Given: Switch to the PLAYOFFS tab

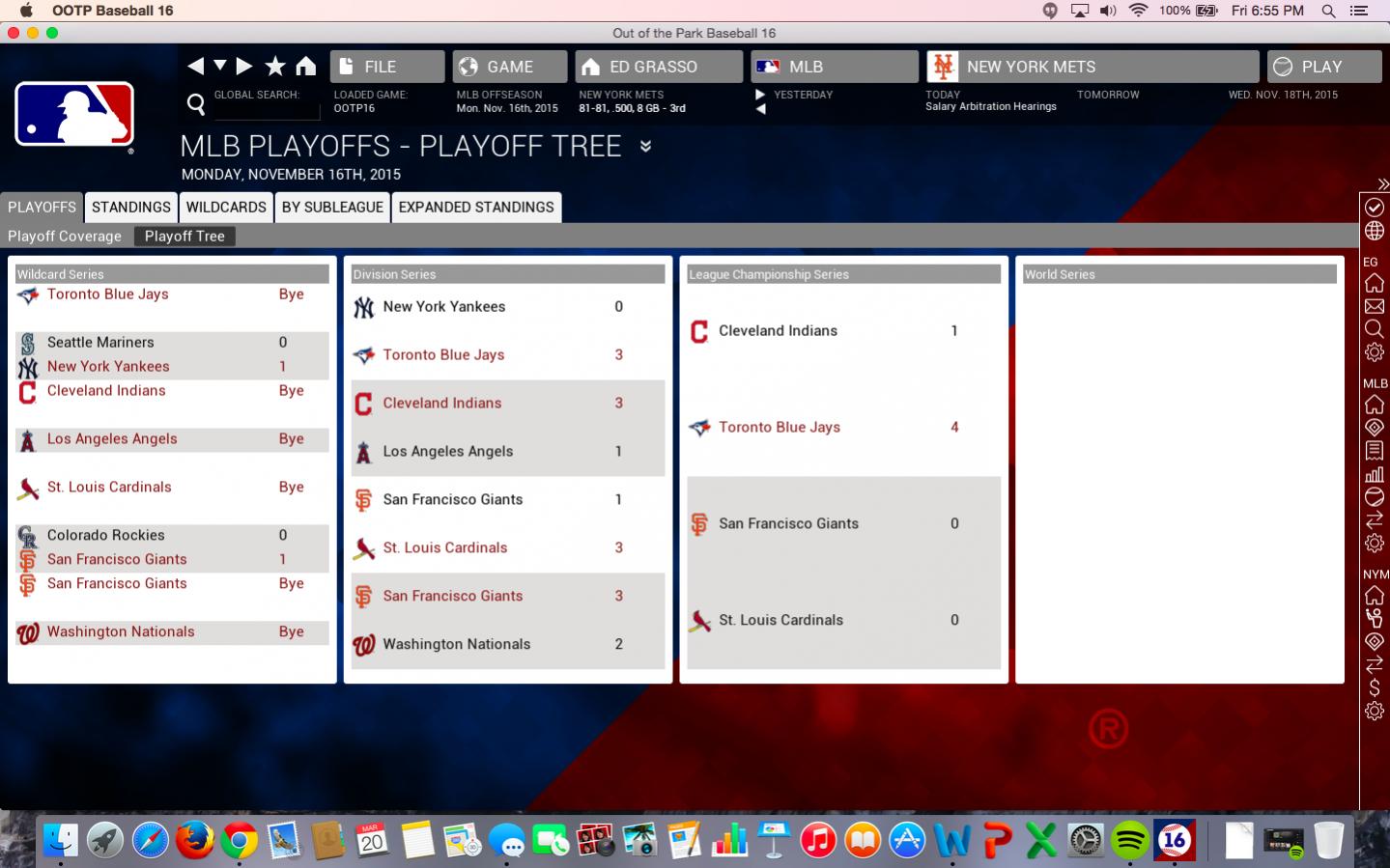Looking at the screenshot, I should [42, 207].
